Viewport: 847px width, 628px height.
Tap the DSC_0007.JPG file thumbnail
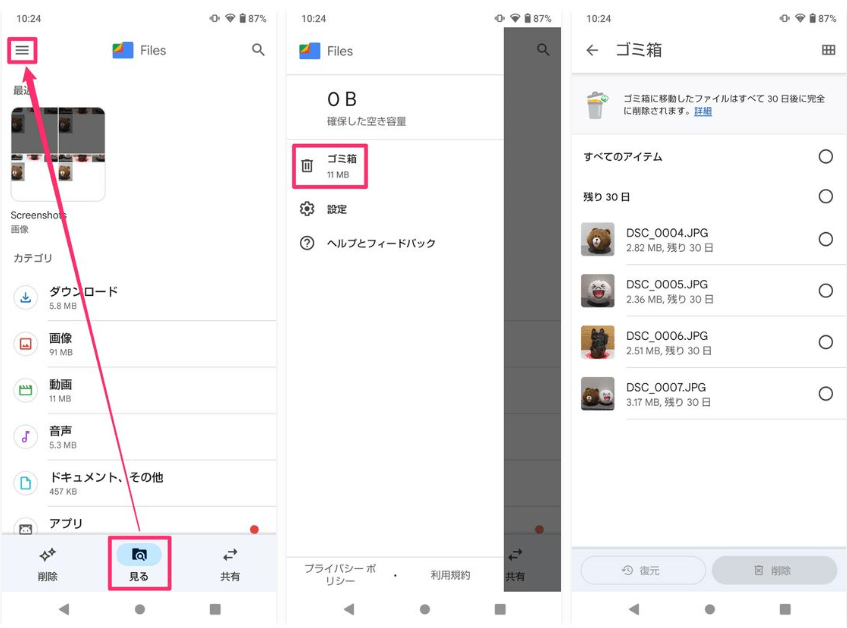pyautogui.click(x=598, y=394)
